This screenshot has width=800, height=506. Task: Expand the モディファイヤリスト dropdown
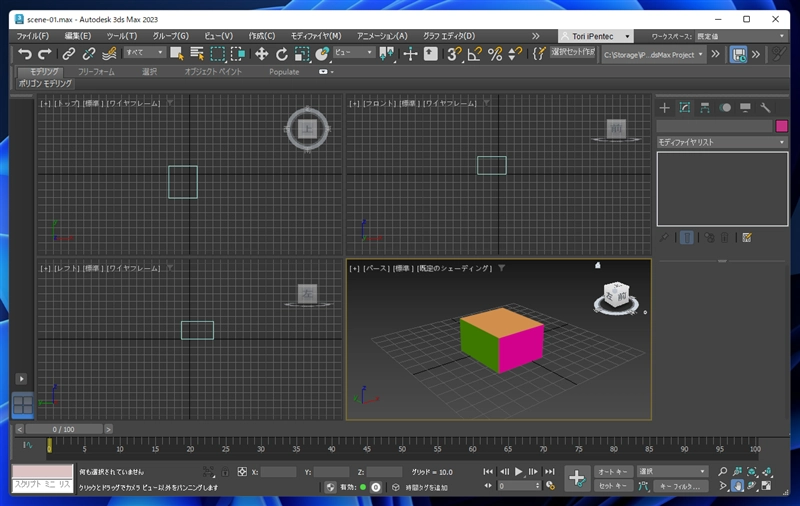coord(722,142)
